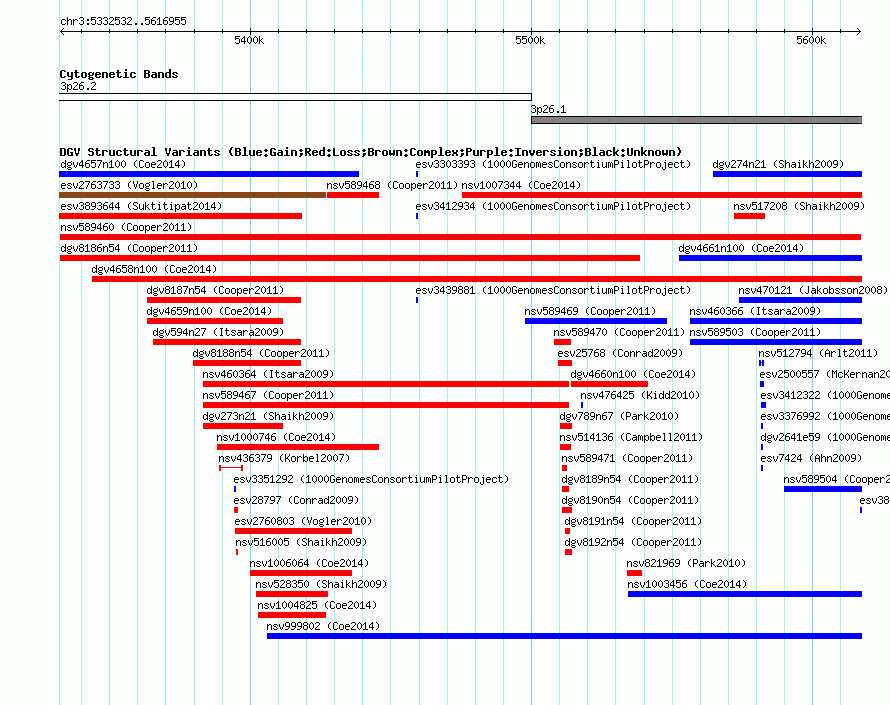890x705 pixels.
Task: Open dgv8188n54 (Cooper2011) variant
Action: (247, 363)
